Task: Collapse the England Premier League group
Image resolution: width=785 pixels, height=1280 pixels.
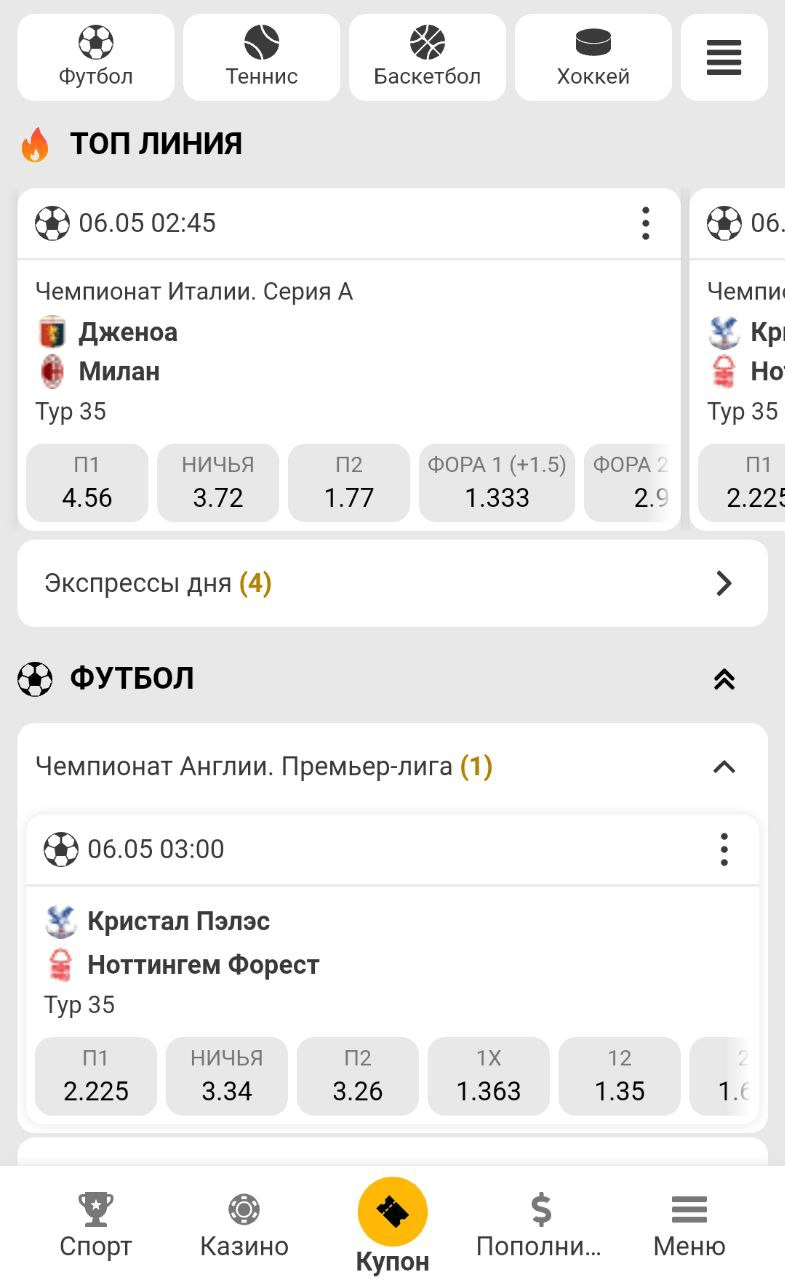Action: [724, 767]
